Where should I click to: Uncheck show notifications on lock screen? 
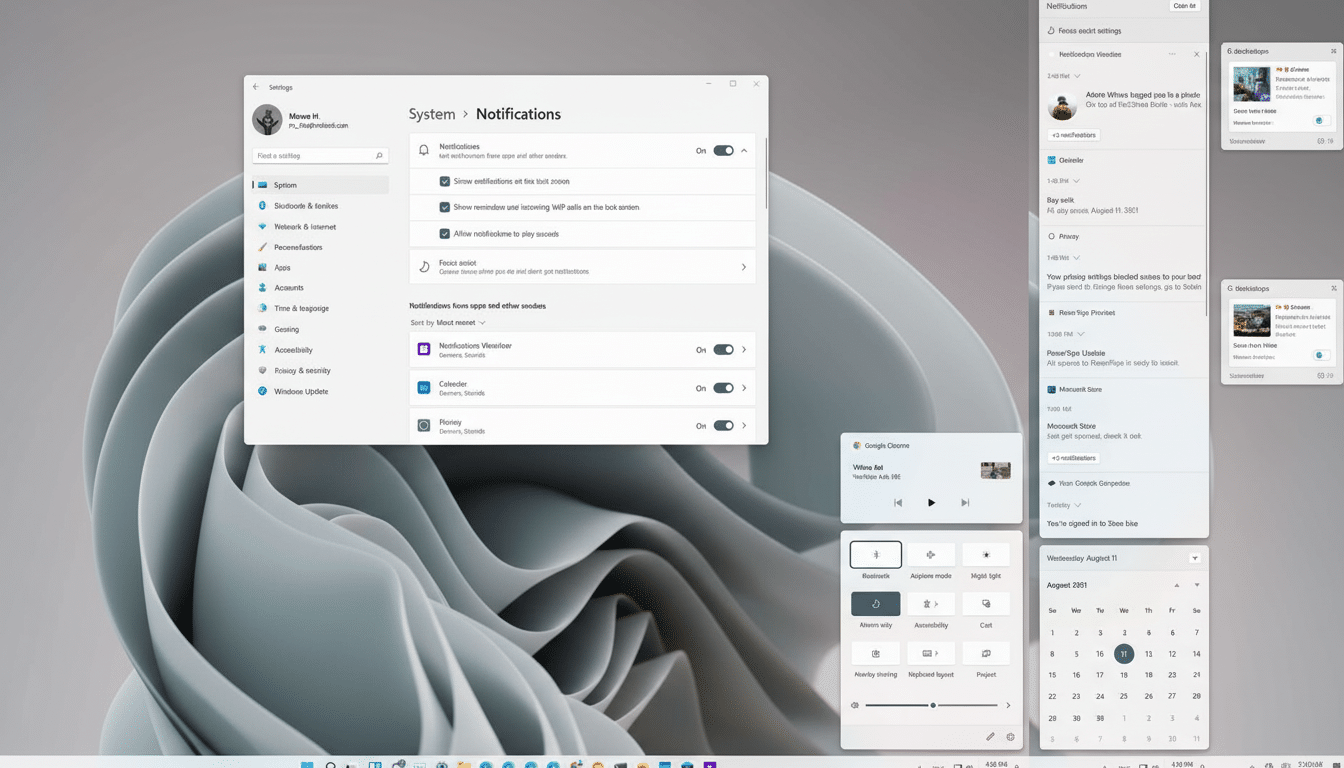tap(444, 180)
